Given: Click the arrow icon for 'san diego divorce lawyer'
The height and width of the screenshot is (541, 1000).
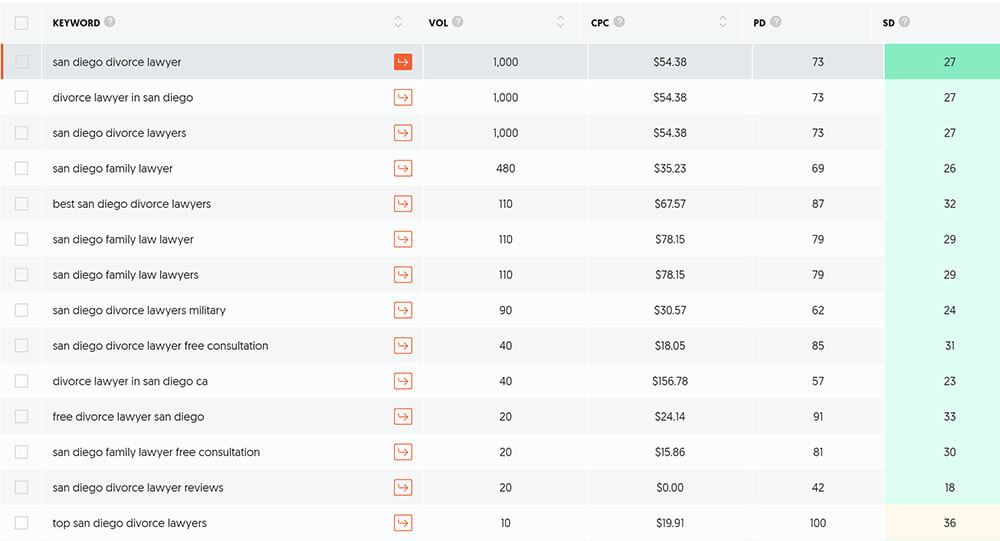Looking at the screenshot, I should point(403,62).
